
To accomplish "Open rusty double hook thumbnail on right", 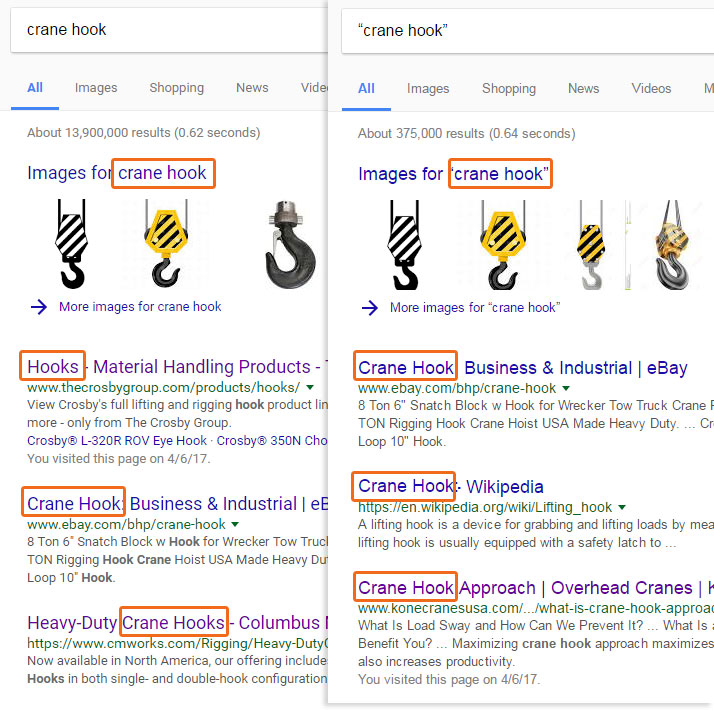I will pyautogui.click(x=672, y=245).
